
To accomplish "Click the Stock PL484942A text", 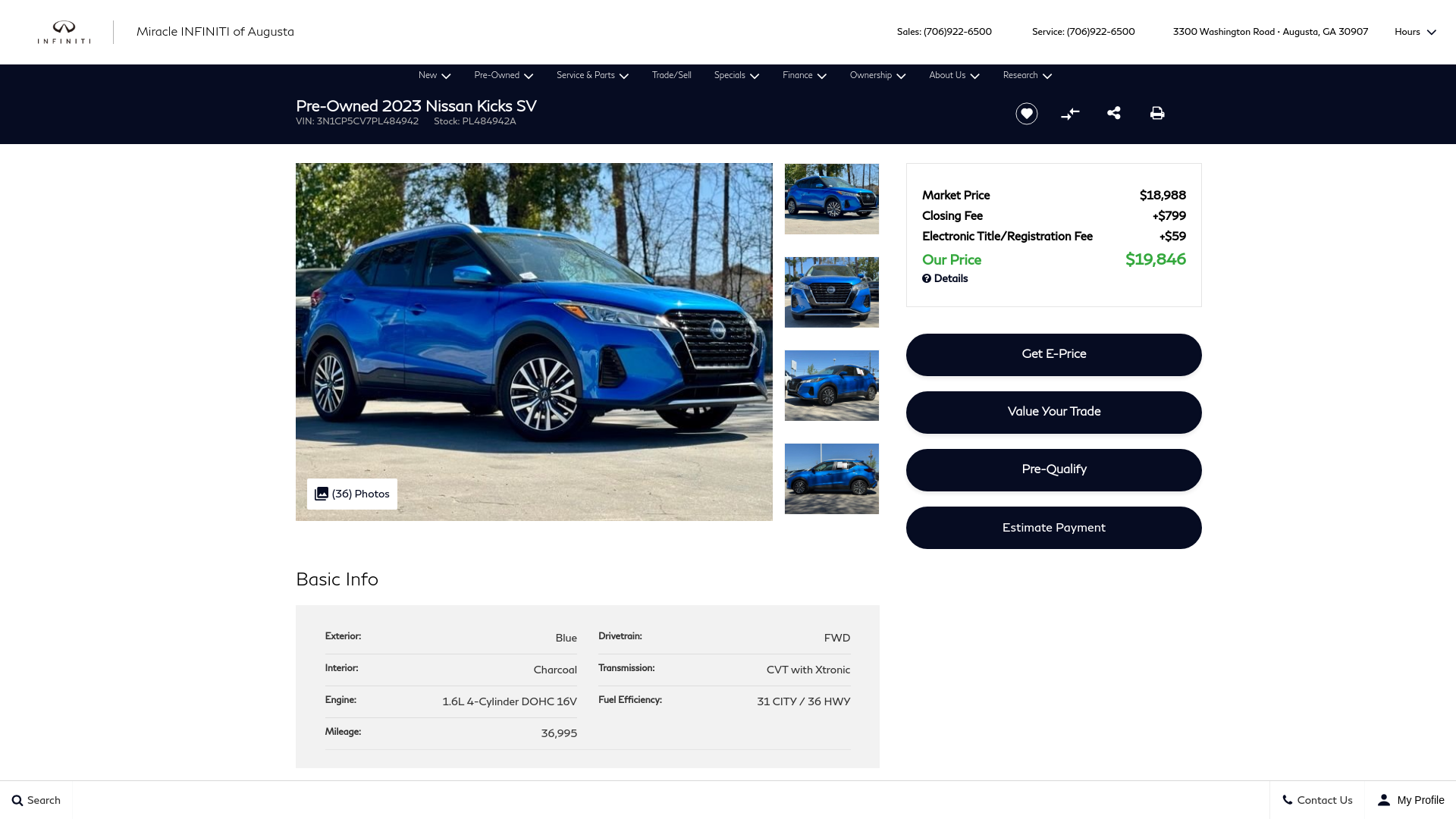I will click(x=475, y=121).
